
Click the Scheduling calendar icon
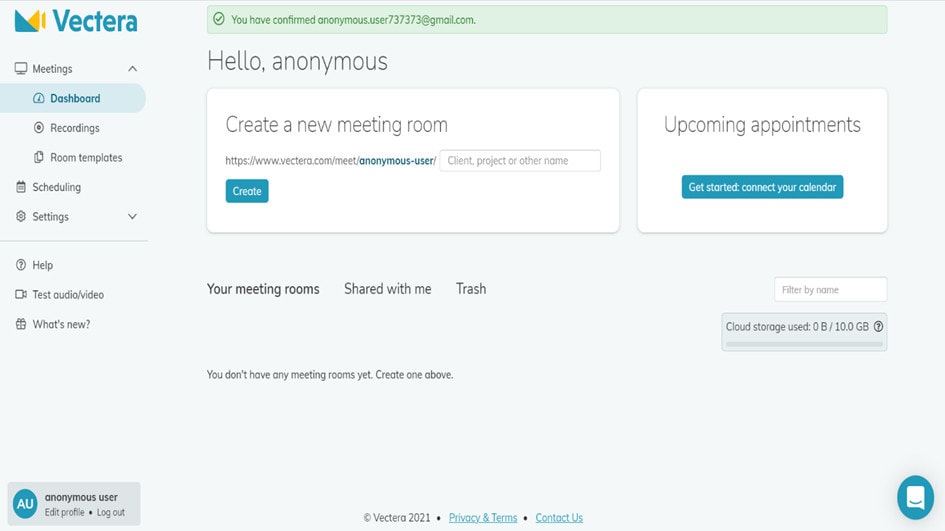21,187
